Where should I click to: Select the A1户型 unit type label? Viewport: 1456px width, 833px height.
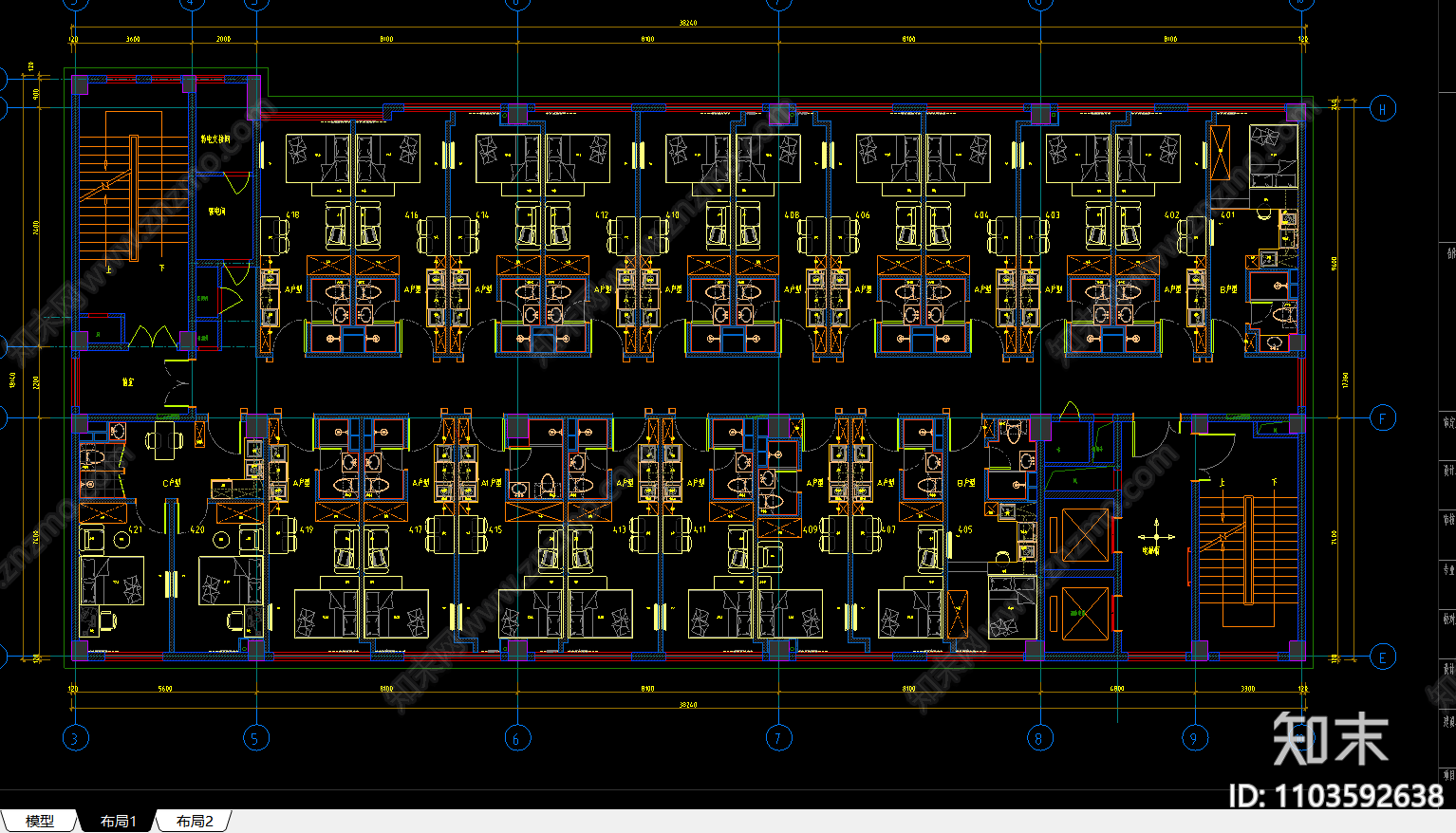tap(491, 483)
